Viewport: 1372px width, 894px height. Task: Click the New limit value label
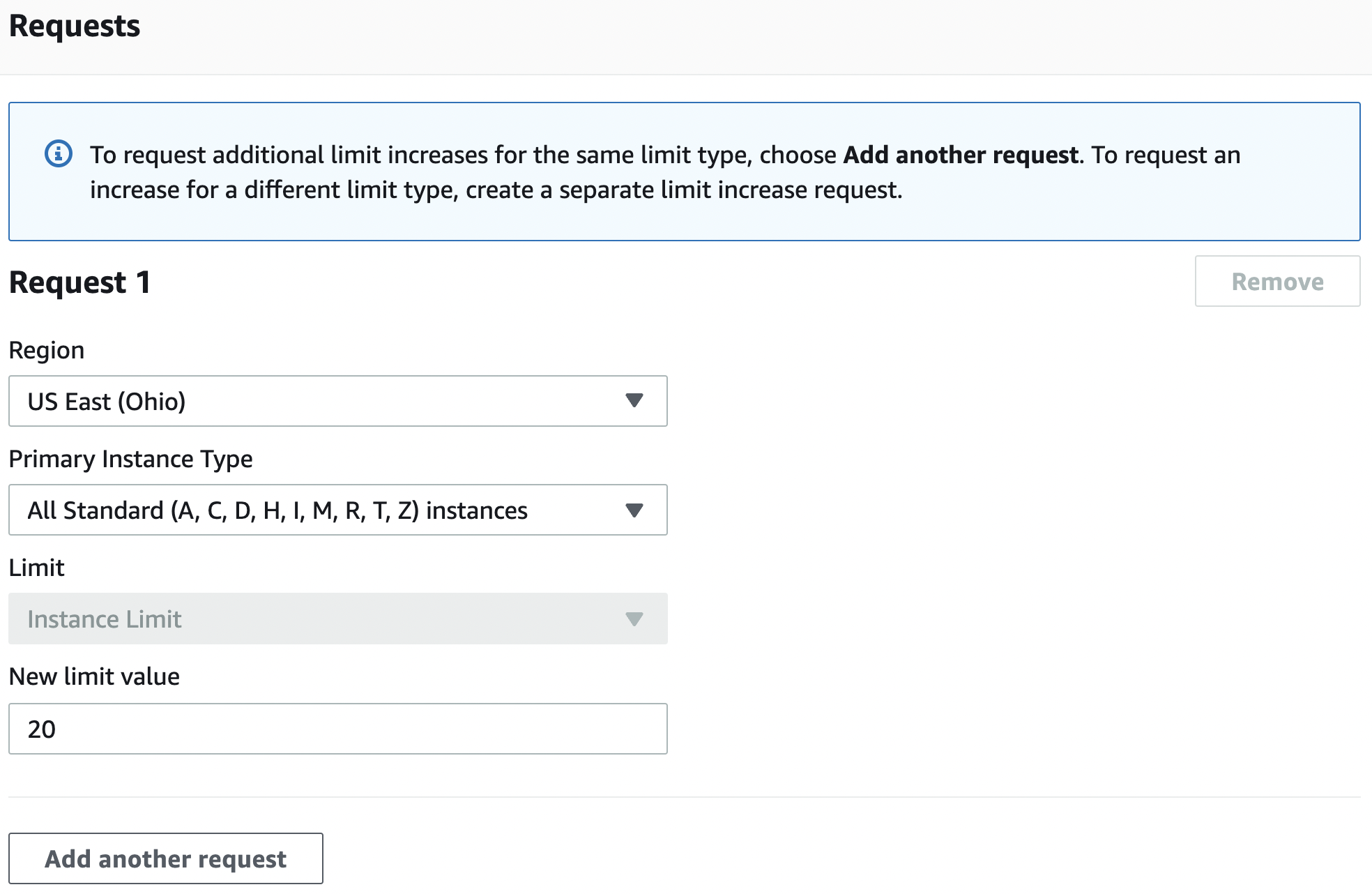click(94, 676)
